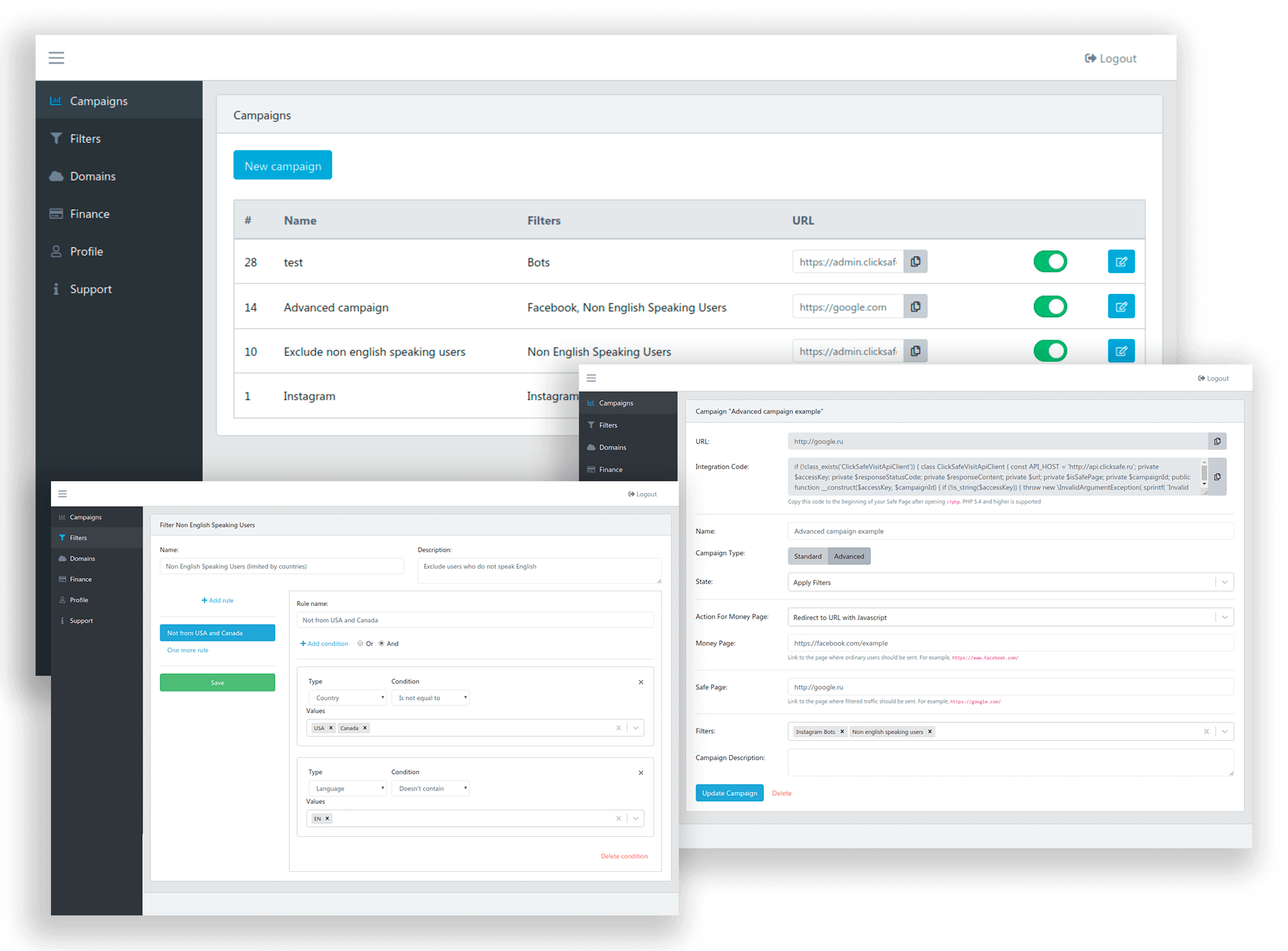Click green Save button
1288x951 pixels.
[x=217, y=683]
